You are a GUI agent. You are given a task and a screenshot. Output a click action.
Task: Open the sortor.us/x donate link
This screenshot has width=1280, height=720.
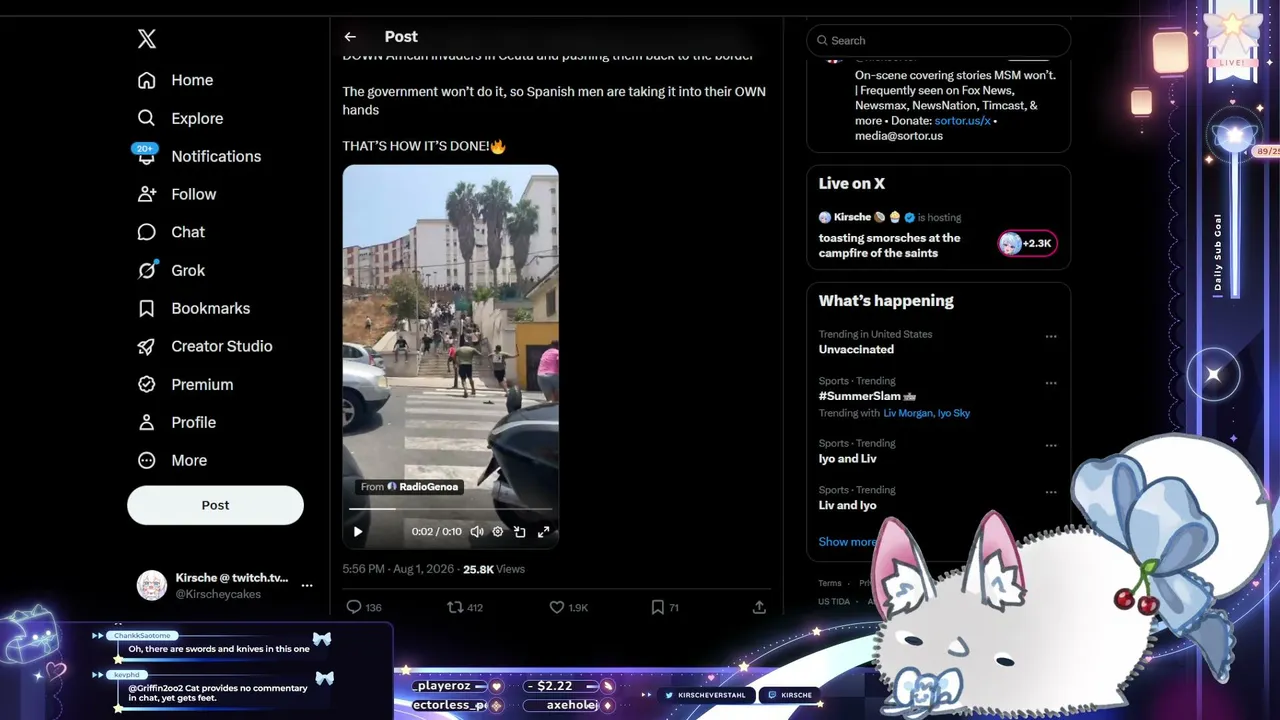[963, 121]
